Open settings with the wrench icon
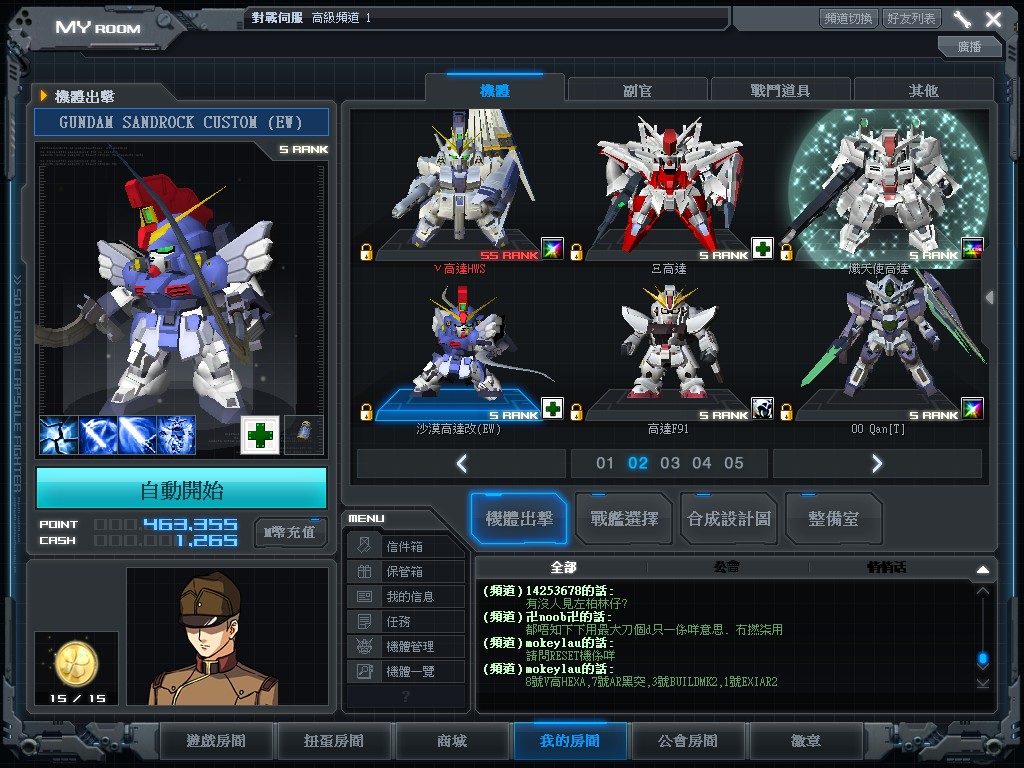 pos(962,19)
